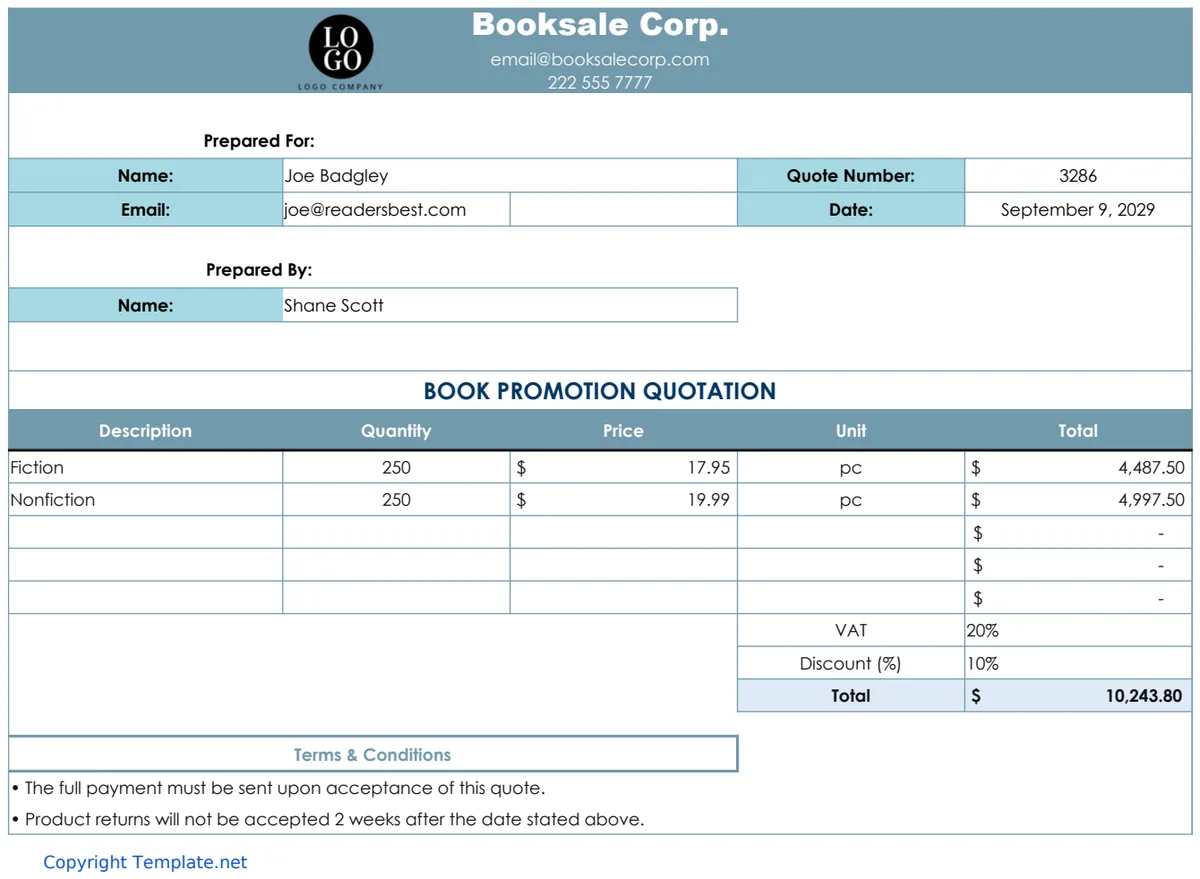The width and height of the screenshot is (1200, 879).
Task: Click the BOOK PROMOTION QUOTATION title
Action: pos(600,391)
